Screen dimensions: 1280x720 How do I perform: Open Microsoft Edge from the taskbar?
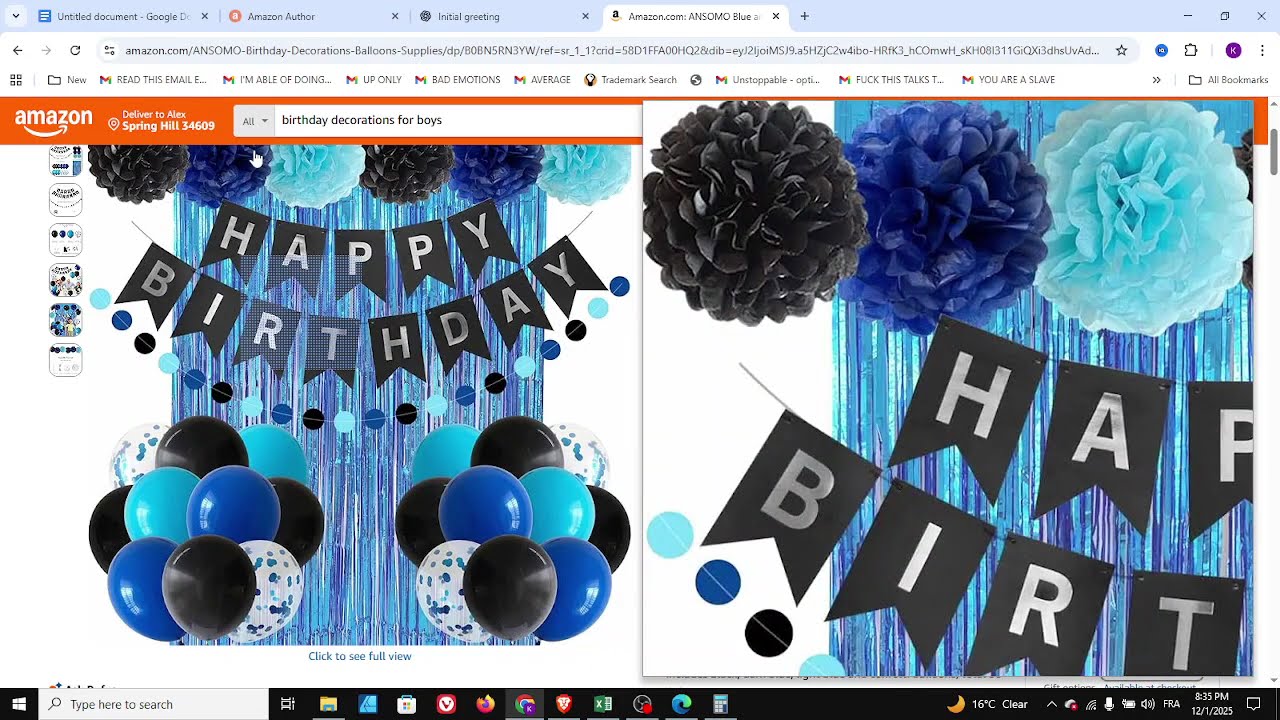[x=682, y=704]
